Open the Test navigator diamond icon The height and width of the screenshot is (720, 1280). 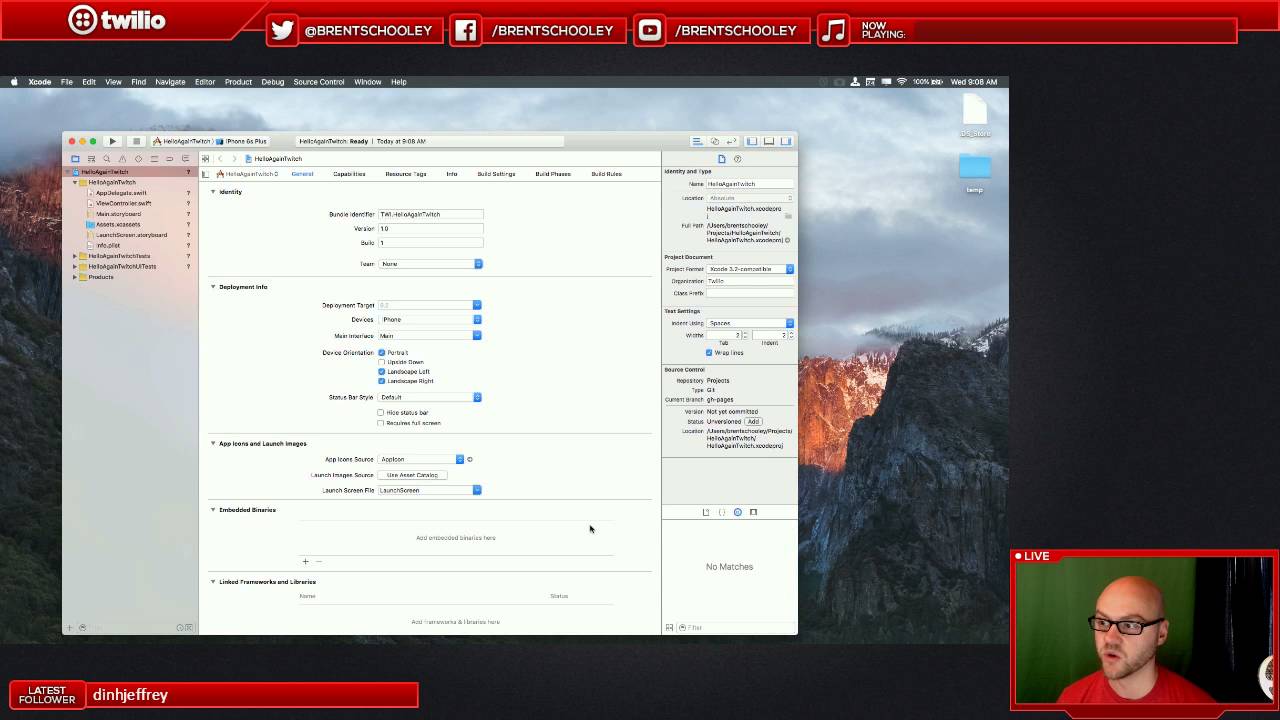click(138, 159)
